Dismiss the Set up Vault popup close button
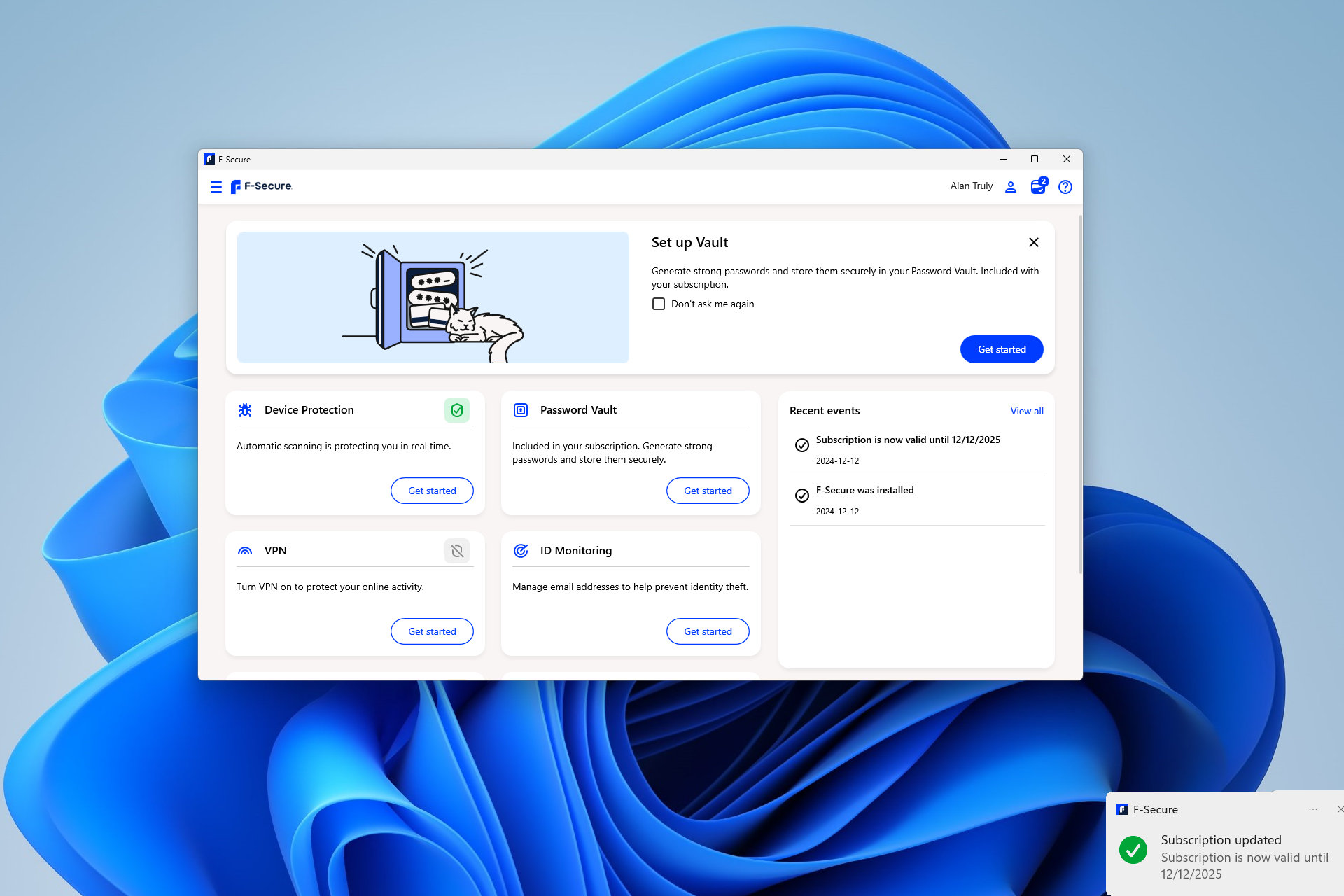 click(1033, 242)
